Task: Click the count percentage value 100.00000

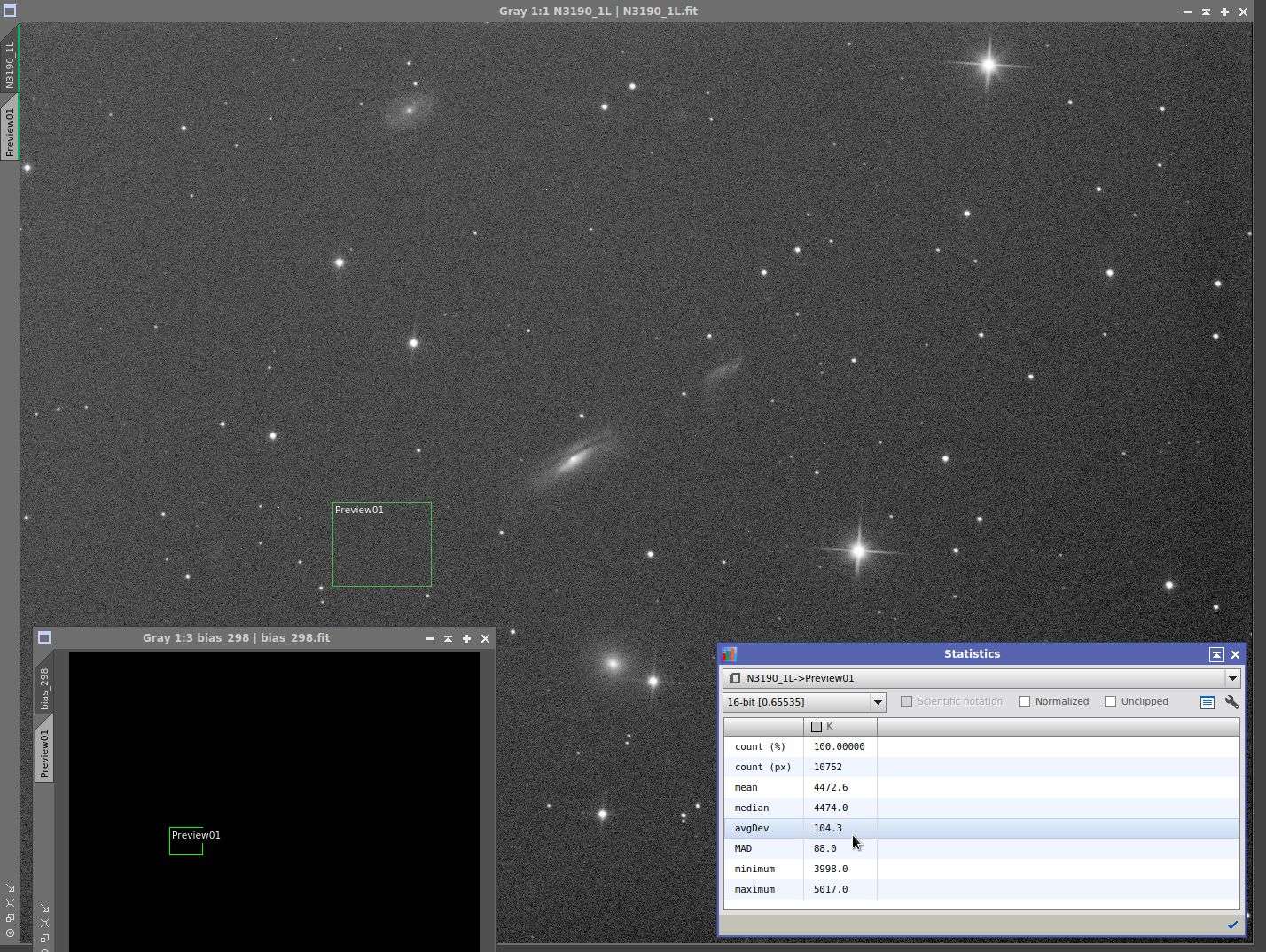Action: [x=840, y=746]
